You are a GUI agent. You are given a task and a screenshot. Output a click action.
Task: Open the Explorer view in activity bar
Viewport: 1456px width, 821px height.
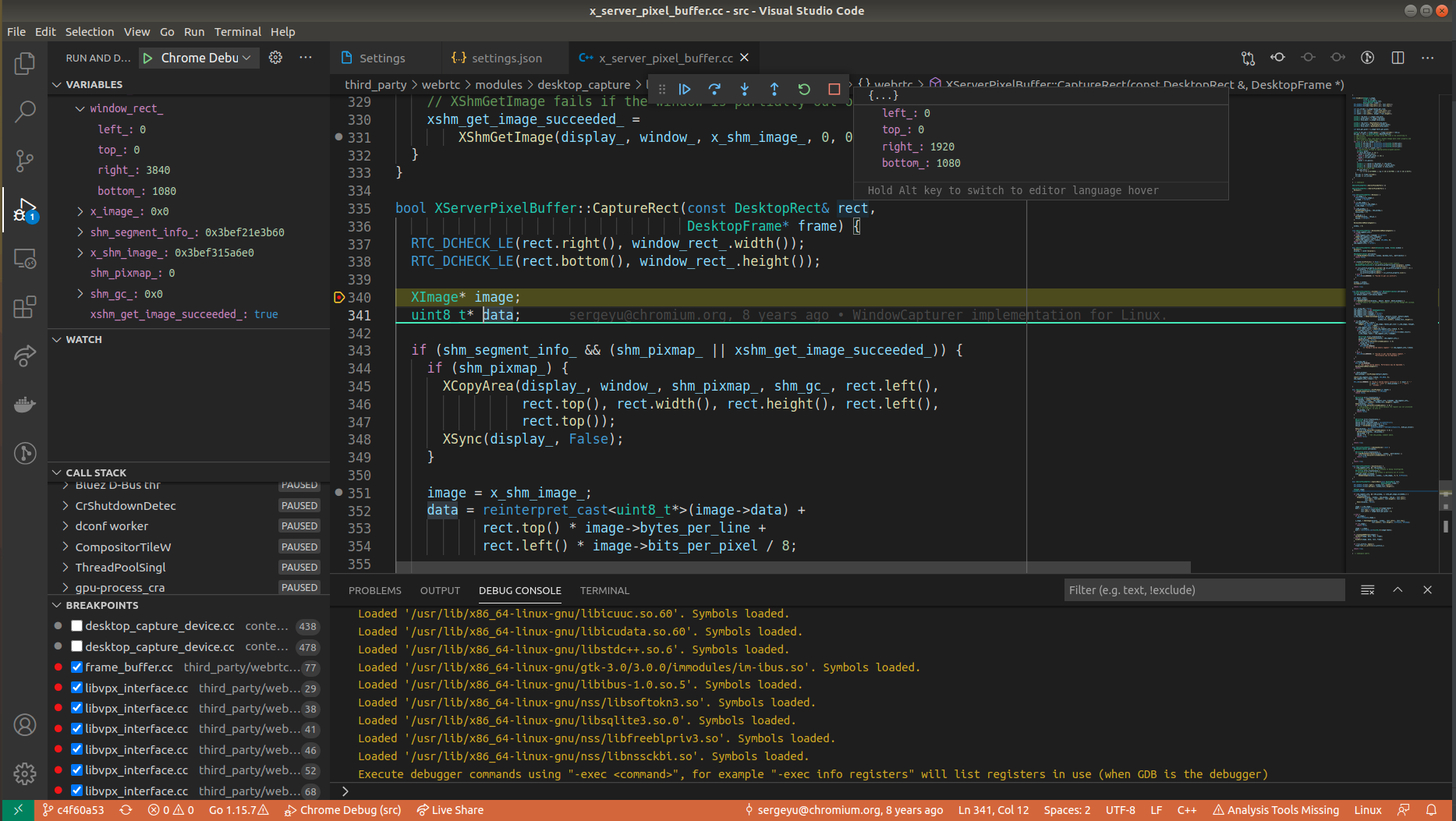25,63
